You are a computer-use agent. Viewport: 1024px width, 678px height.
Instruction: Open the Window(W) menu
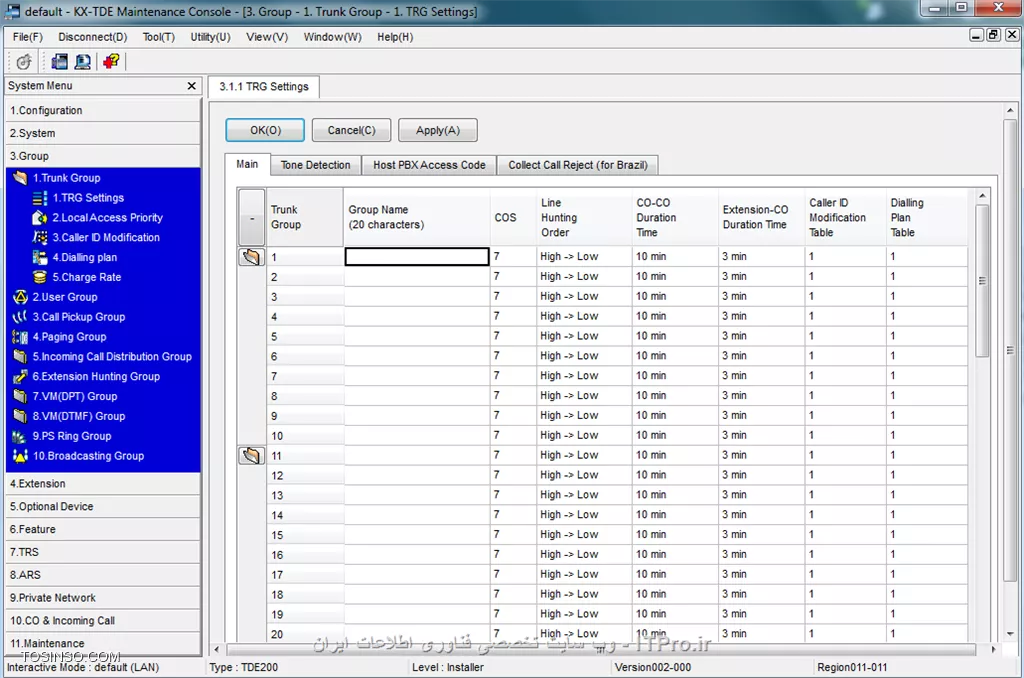click(332, 37)
